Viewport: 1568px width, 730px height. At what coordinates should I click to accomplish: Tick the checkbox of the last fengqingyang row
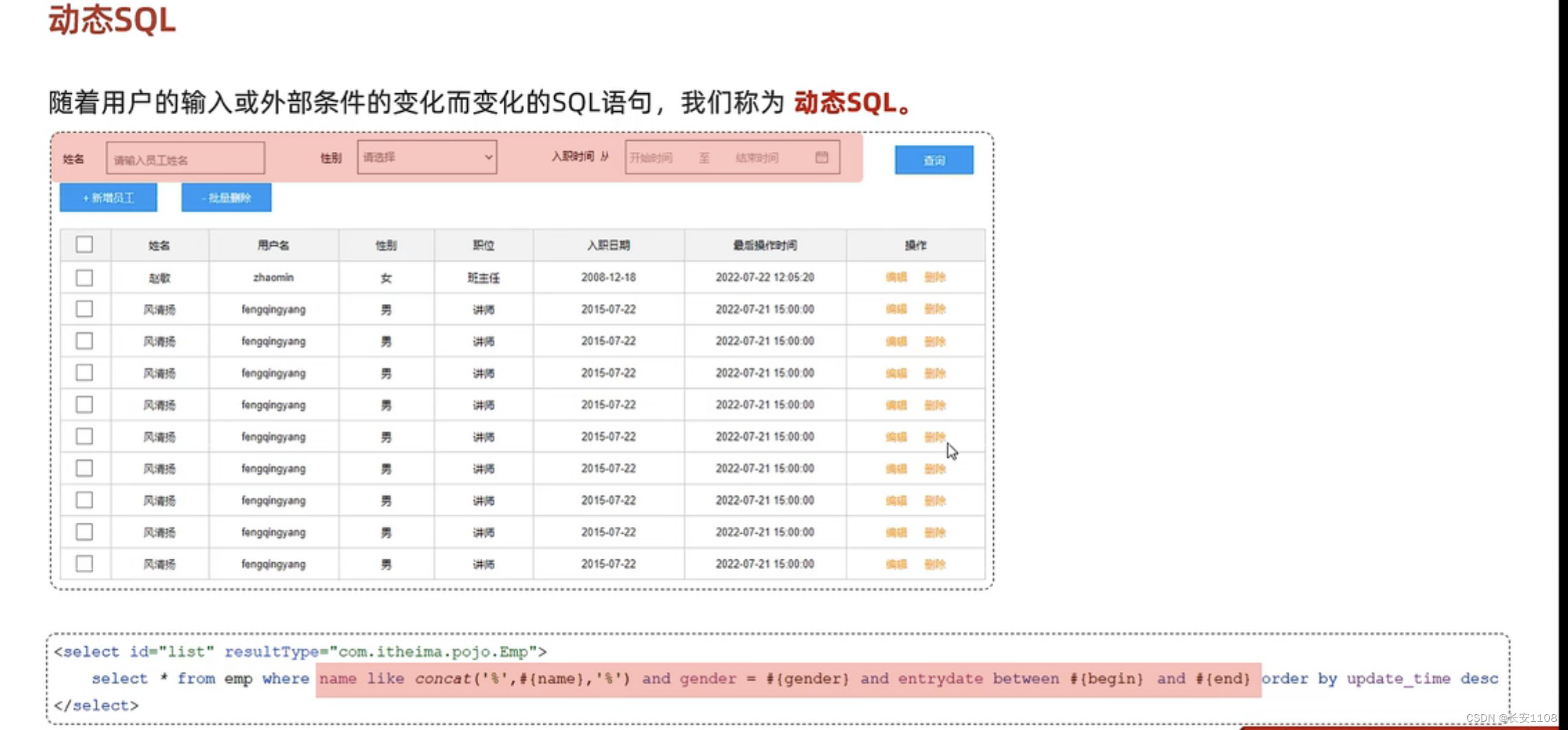[84, 564]
